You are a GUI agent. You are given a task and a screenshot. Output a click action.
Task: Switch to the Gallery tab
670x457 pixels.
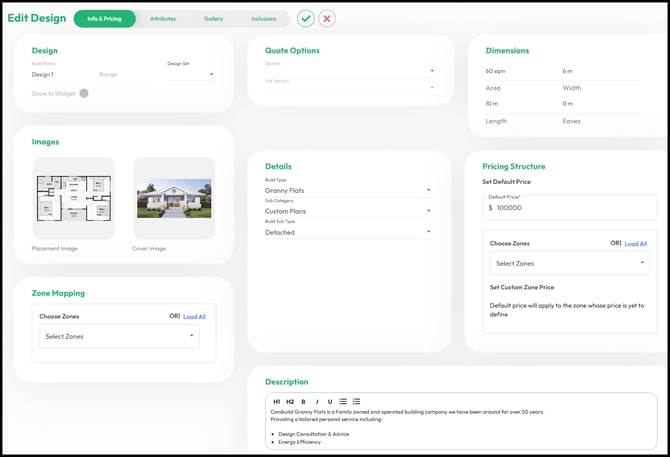point(213,19)
